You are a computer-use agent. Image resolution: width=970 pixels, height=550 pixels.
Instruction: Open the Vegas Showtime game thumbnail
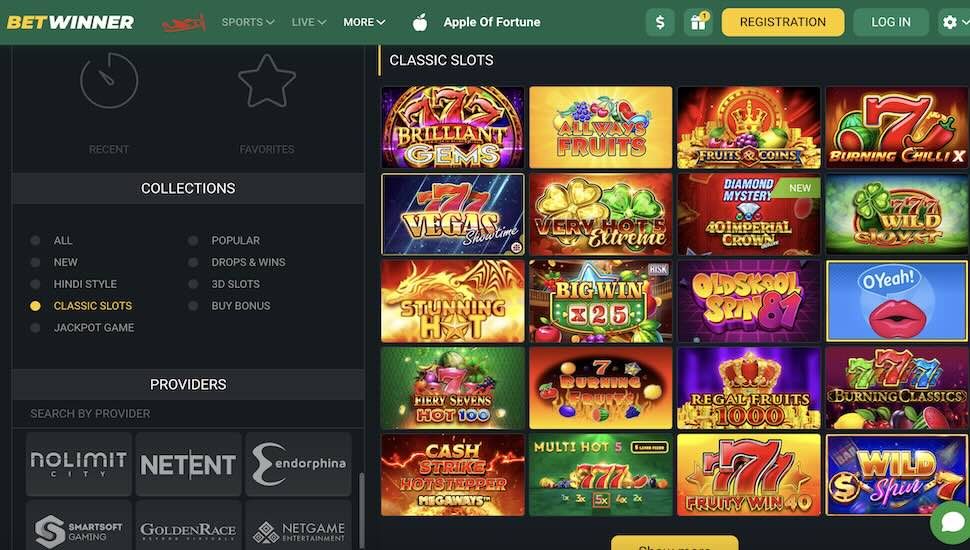tap(453, 215)
